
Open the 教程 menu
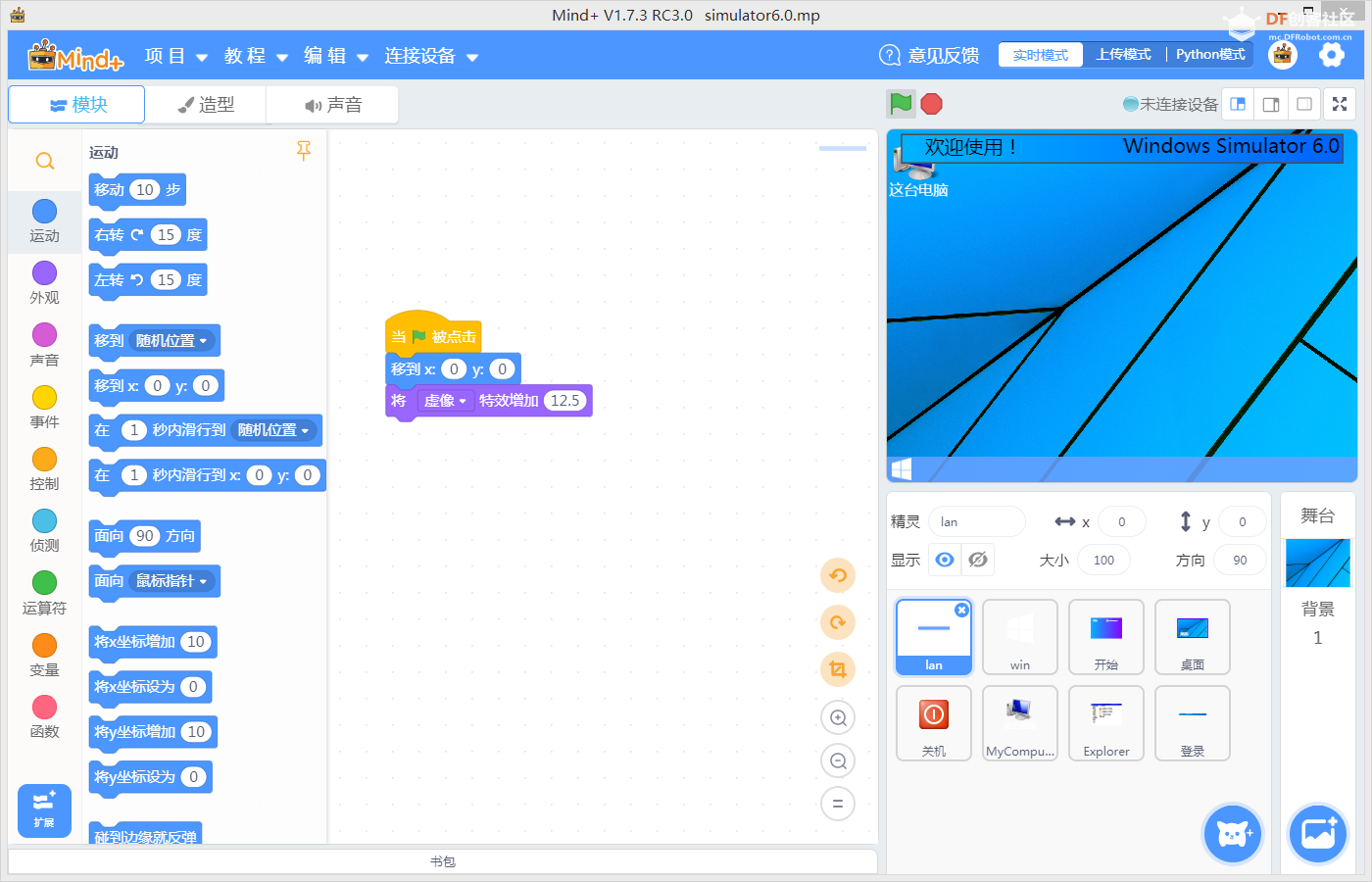click(x=256, y=56)
